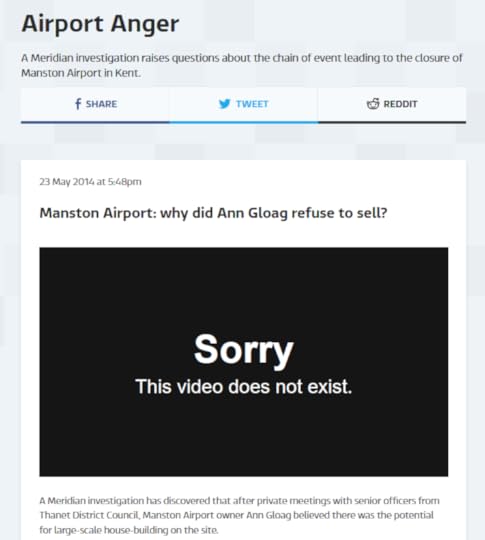
Task: Submit the page using the REDDIT label
Action: pos(400,104)
